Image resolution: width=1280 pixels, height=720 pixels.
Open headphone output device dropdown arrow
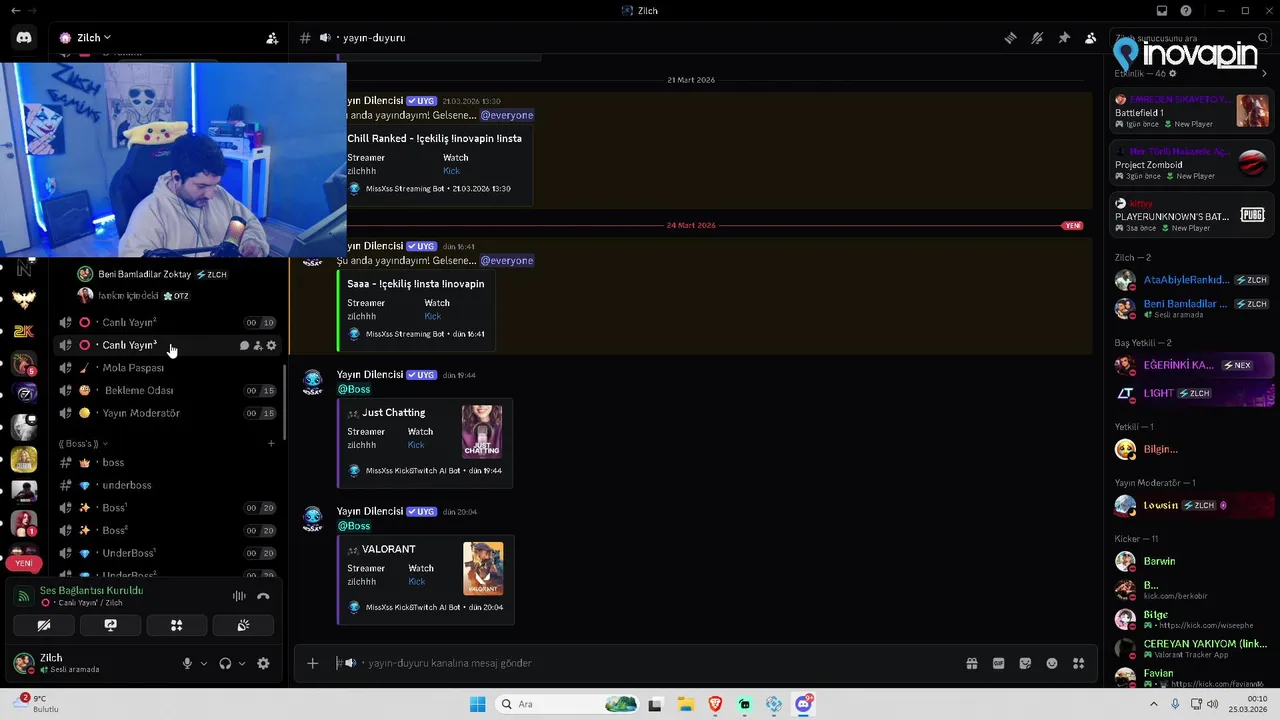pyautogui.click(x=242, y=663)
